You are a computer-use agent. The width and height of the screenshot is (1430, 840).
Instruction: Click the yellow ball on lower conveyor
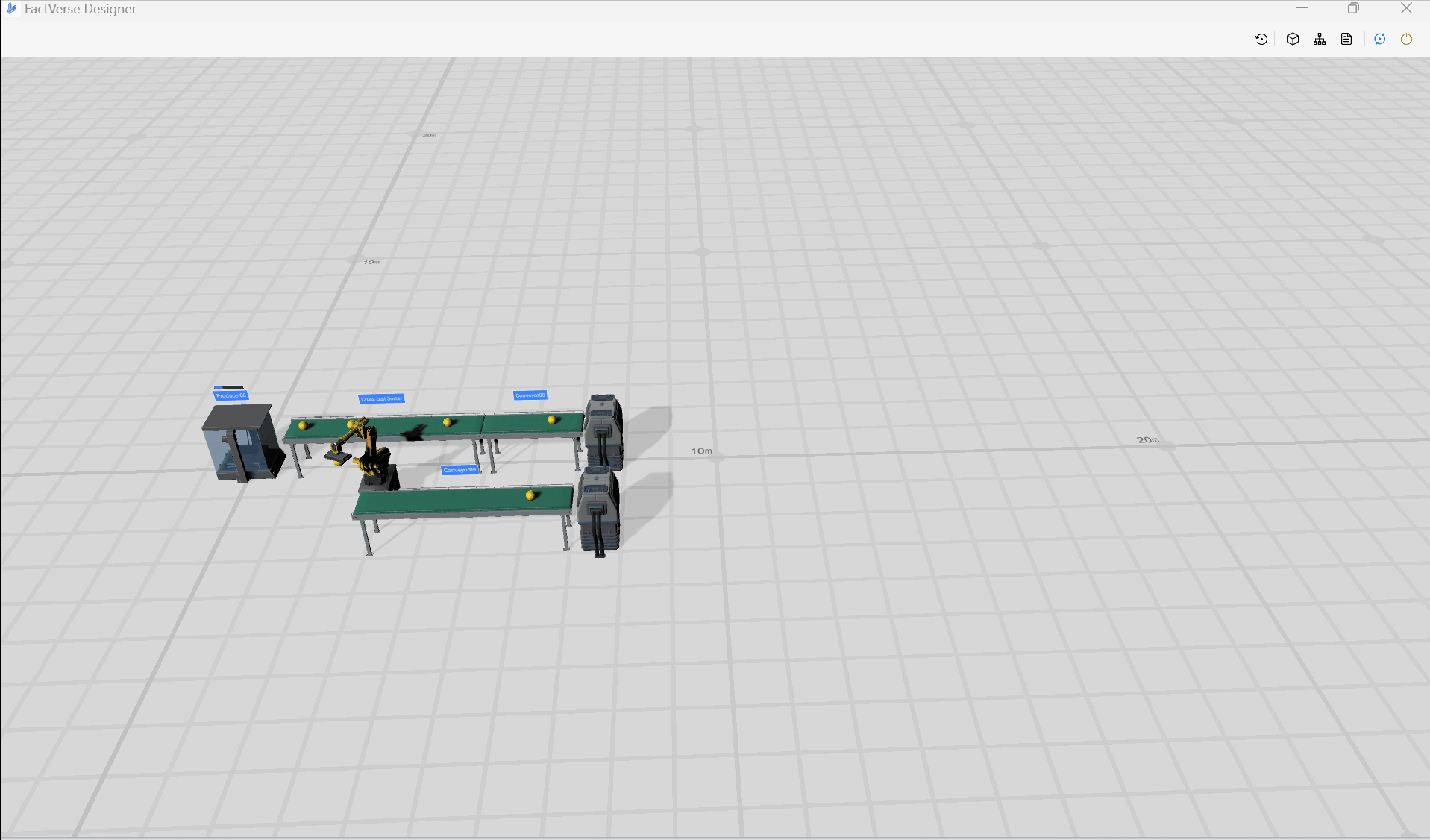pyautogui.click(x=530, y=495)
